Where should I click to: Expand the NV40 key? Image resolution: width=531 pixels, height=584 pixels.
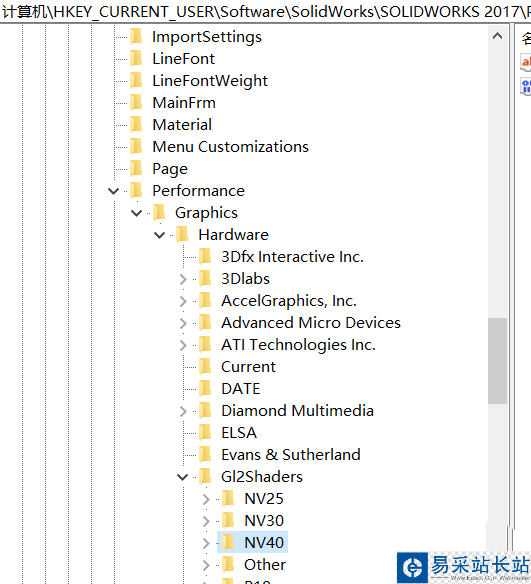point(206,543)
